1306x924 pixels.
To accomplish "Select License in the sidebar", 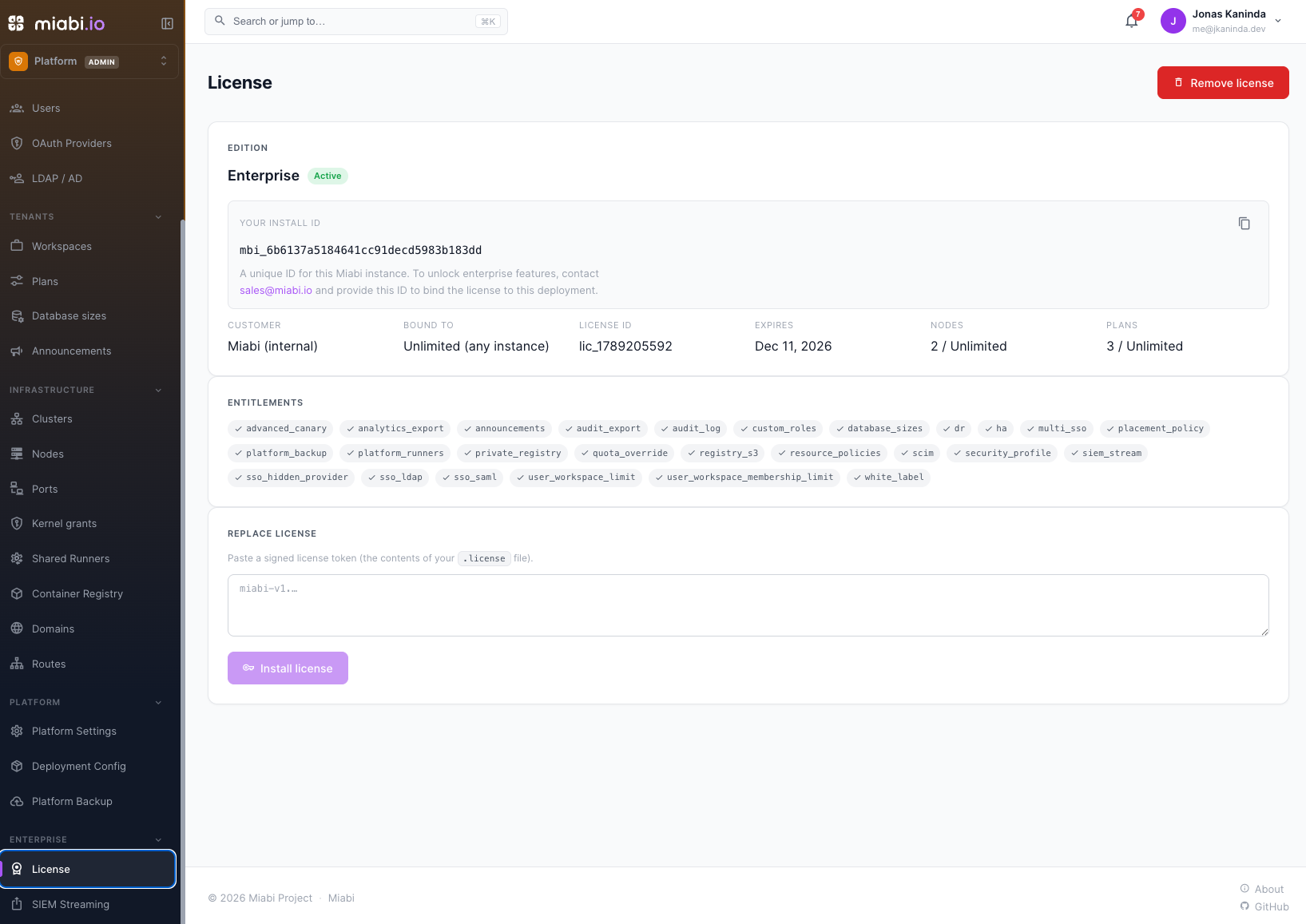I will 88,869.
